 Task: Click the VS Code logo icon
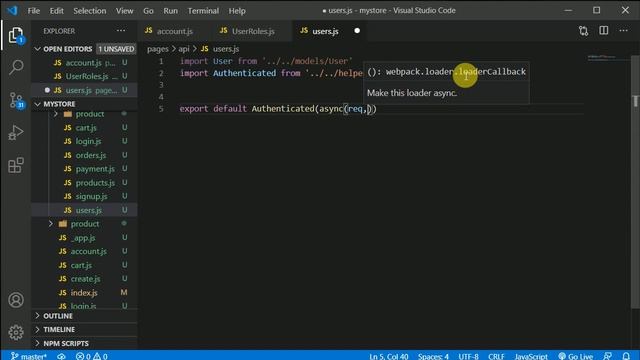tap(12, 10)
